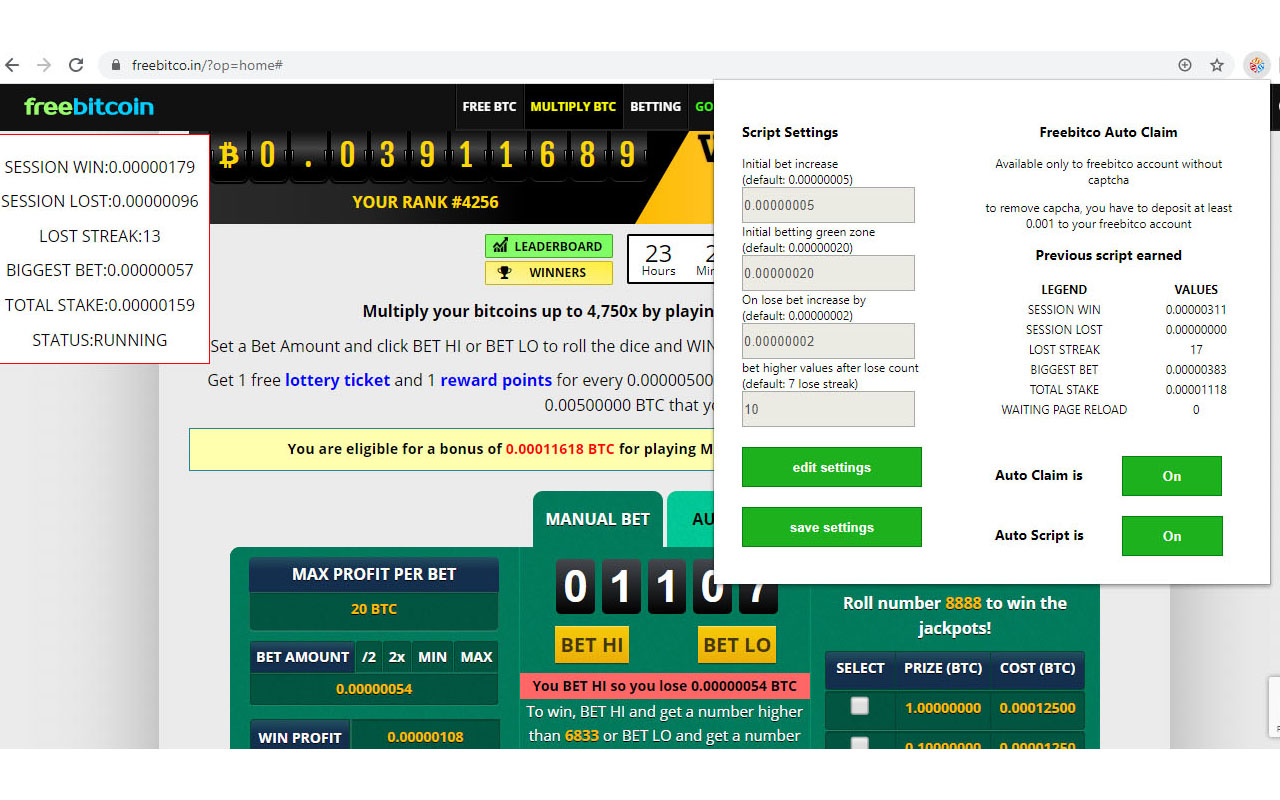Click the 0.00012500 cost cell
Screen dimensions: 1280x800
click(x=1037, y=708)
